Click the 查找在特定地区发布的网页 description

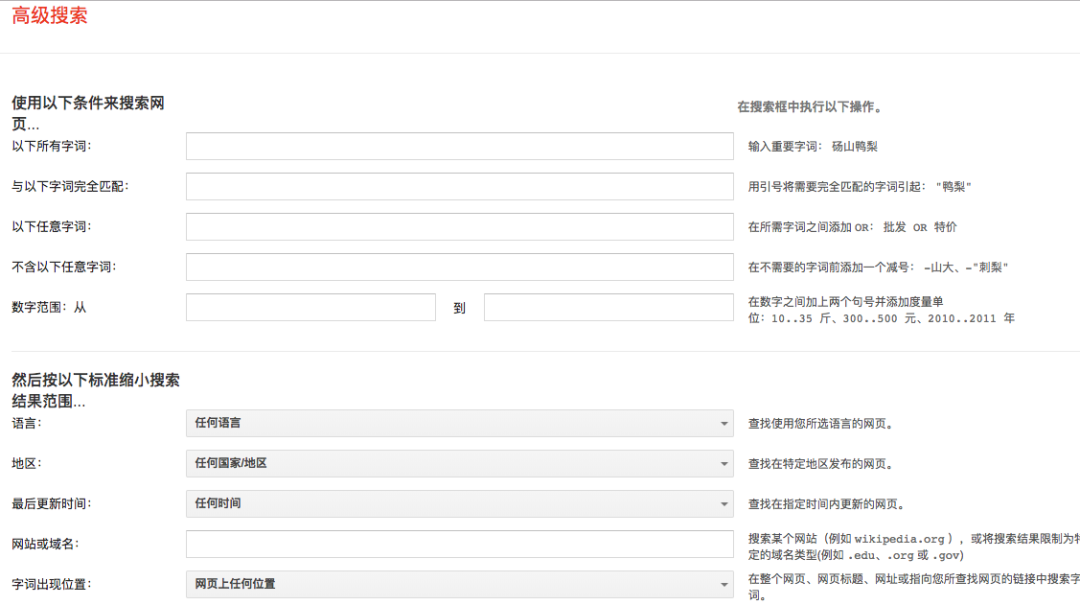pos(820,464)
